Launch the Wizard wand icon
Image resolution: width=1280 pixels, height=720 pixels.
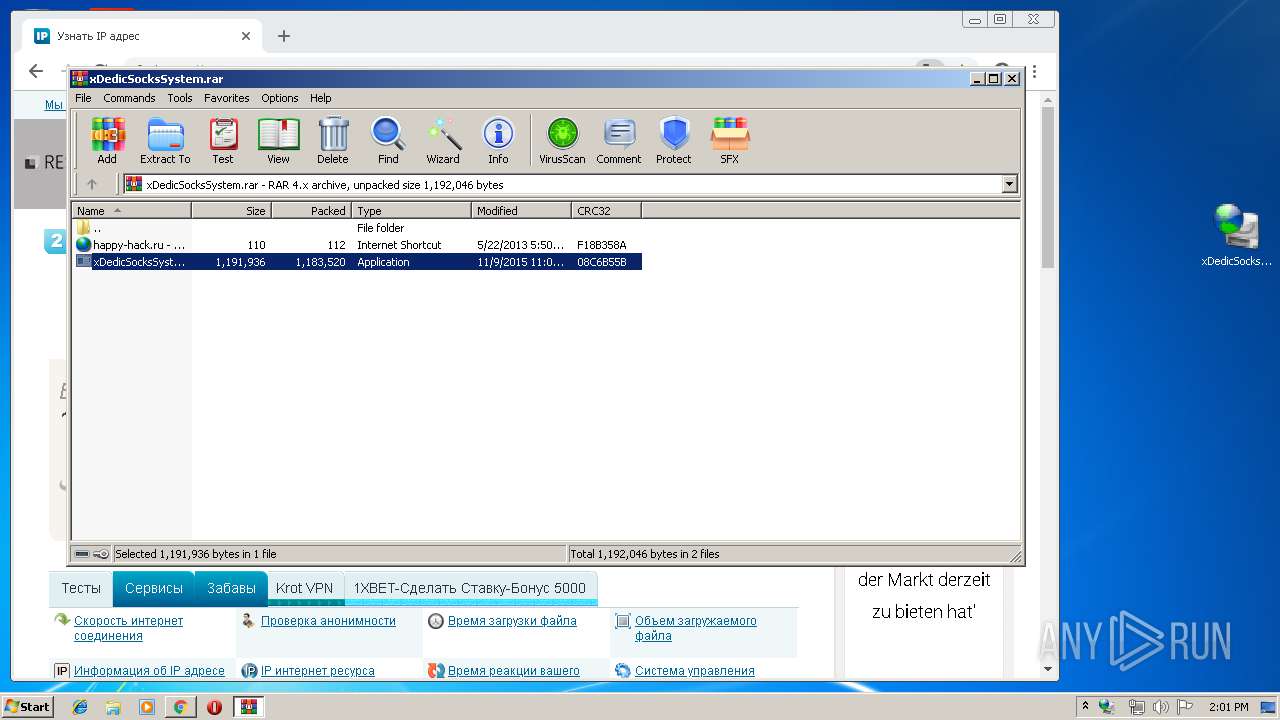tap(443, 140)
